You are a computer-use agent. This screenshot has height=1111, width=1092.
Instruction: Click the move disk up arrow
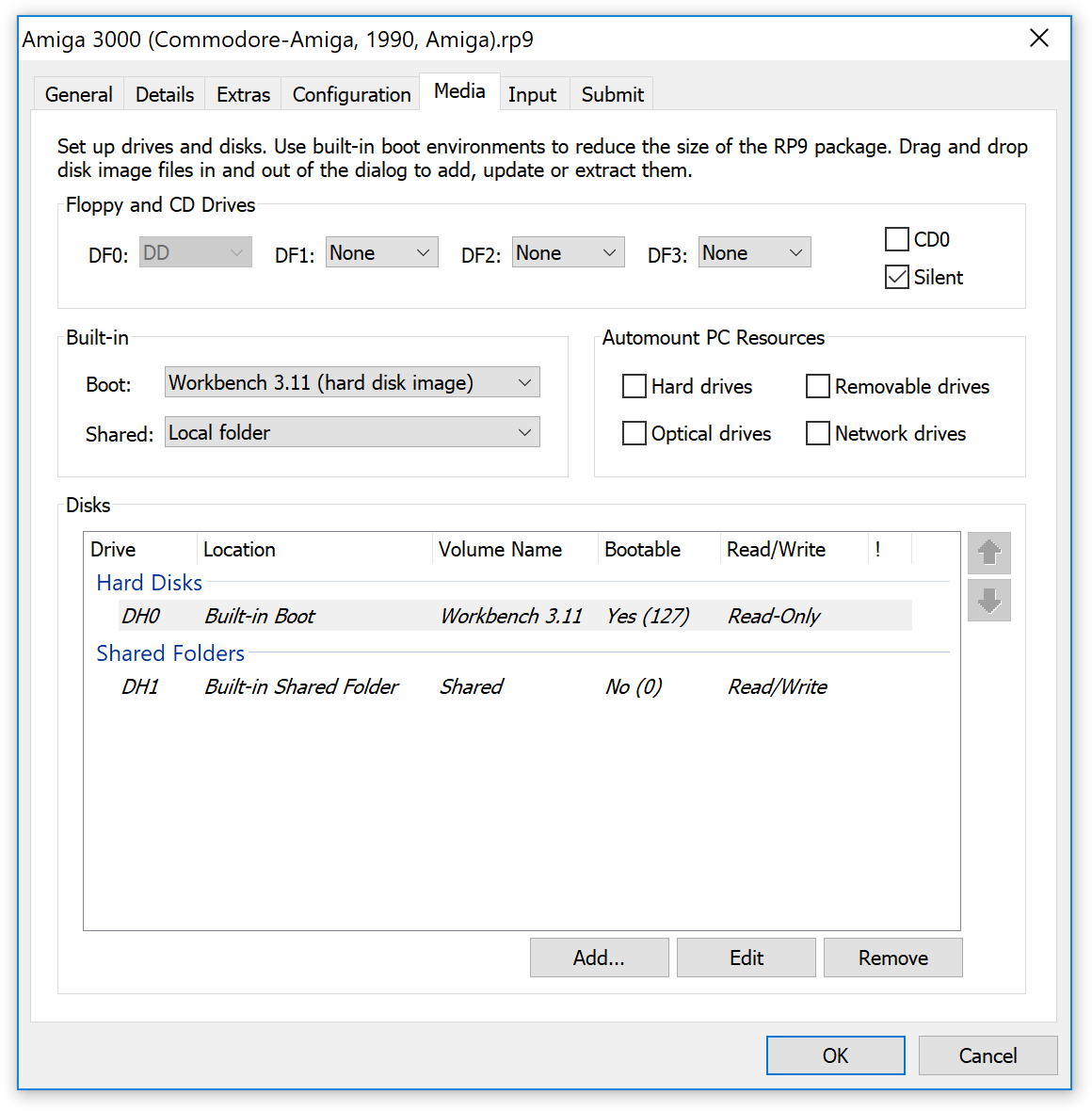988,553
